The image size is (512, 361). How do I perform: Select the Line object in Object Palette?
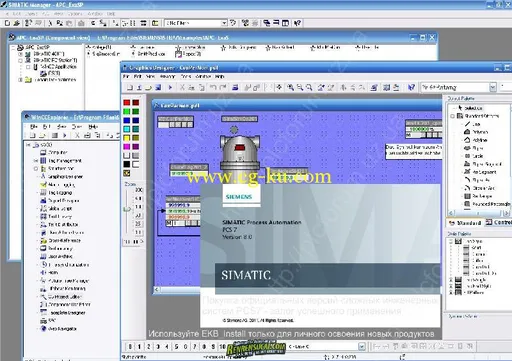pos(472,124)
